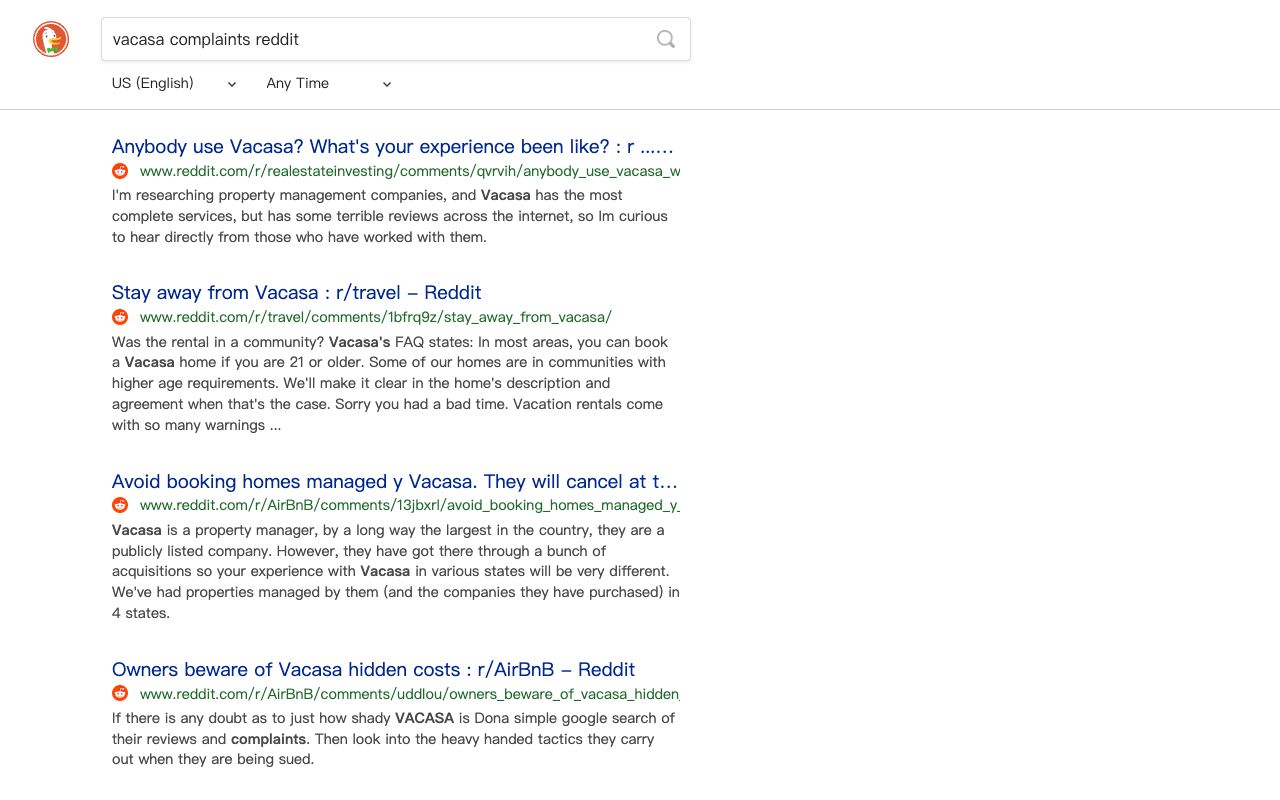Click snippet 'Vacasa is a property manager'
1280x800 pixels.
pyautogui.click(x=395, y=571)
